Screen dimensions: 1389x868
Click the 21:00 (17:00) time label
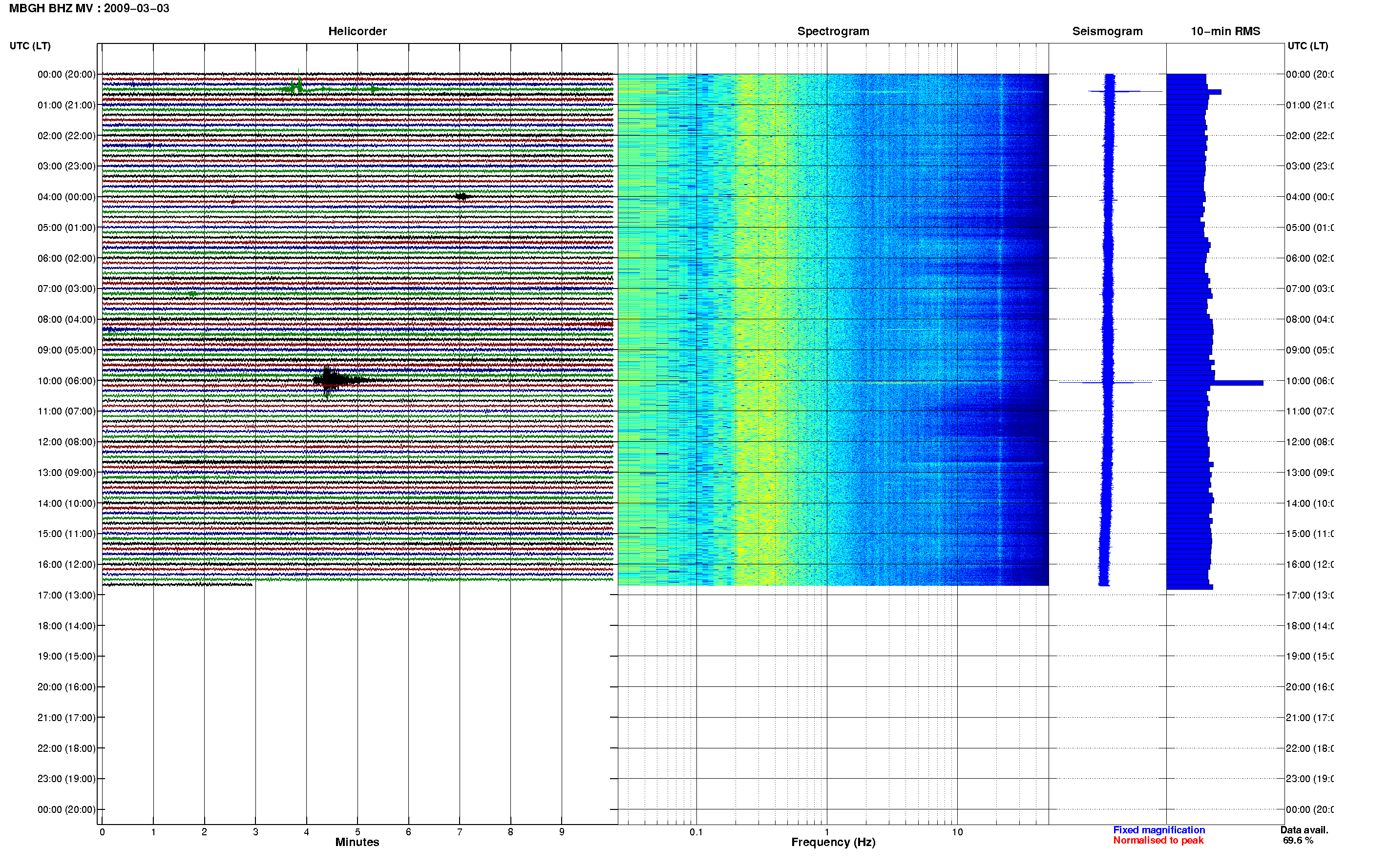[66, 718]
